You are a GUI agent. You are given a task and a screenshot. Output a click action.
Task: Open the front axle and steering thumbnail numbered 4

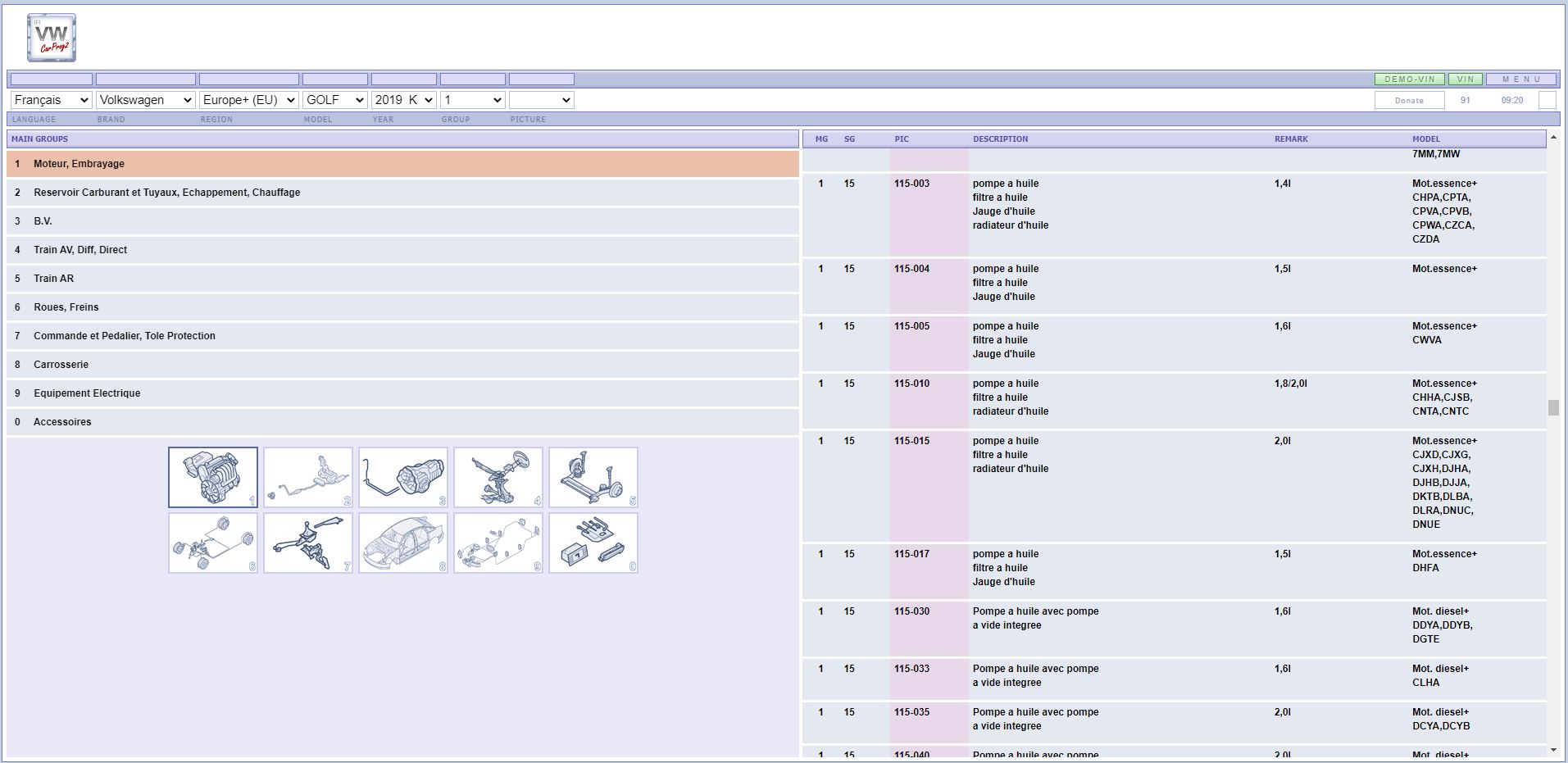pyautogui.click(x=498, y=477)
